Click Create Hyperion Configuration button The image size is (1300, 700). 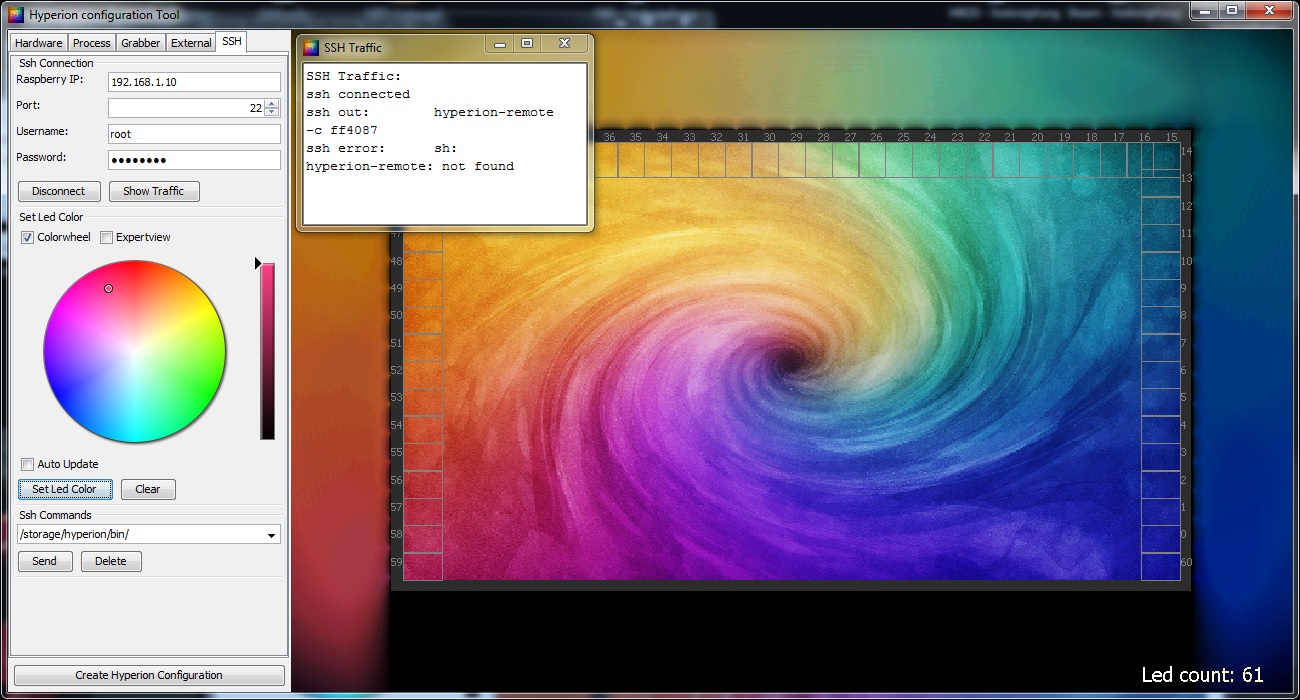coord(149,675)
